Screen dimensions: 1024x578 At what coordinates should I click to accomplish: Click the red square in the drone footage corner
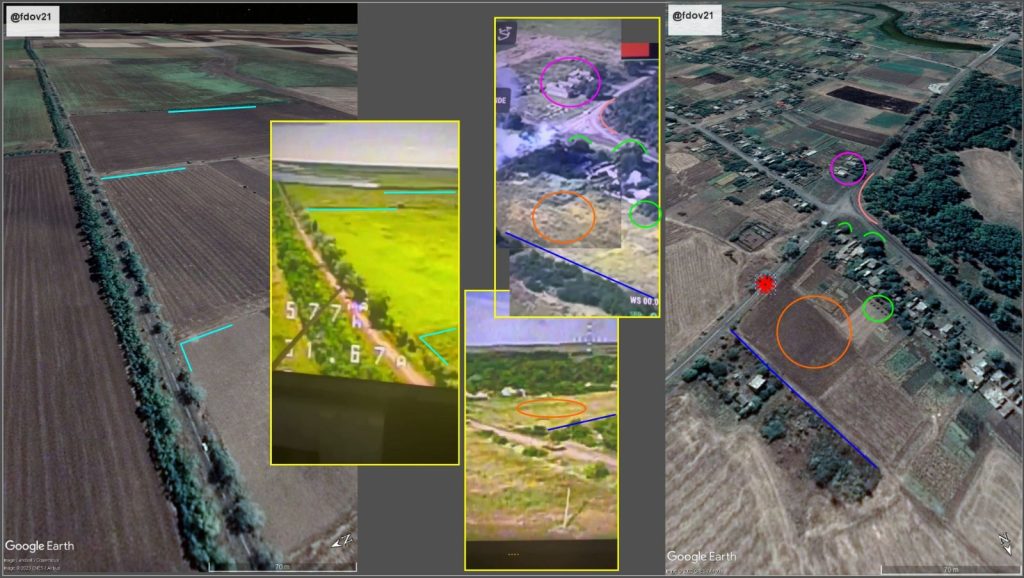[636, 49]
